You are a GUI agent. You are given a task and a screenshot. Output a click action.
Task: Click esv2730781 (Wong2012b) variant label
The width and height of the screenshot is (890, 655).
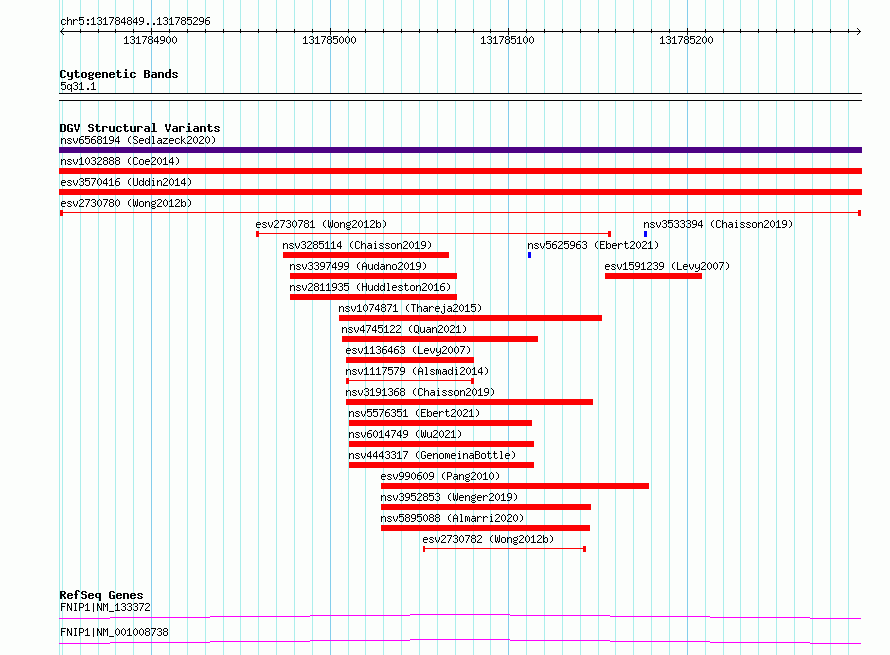click(x=321, y=224)
